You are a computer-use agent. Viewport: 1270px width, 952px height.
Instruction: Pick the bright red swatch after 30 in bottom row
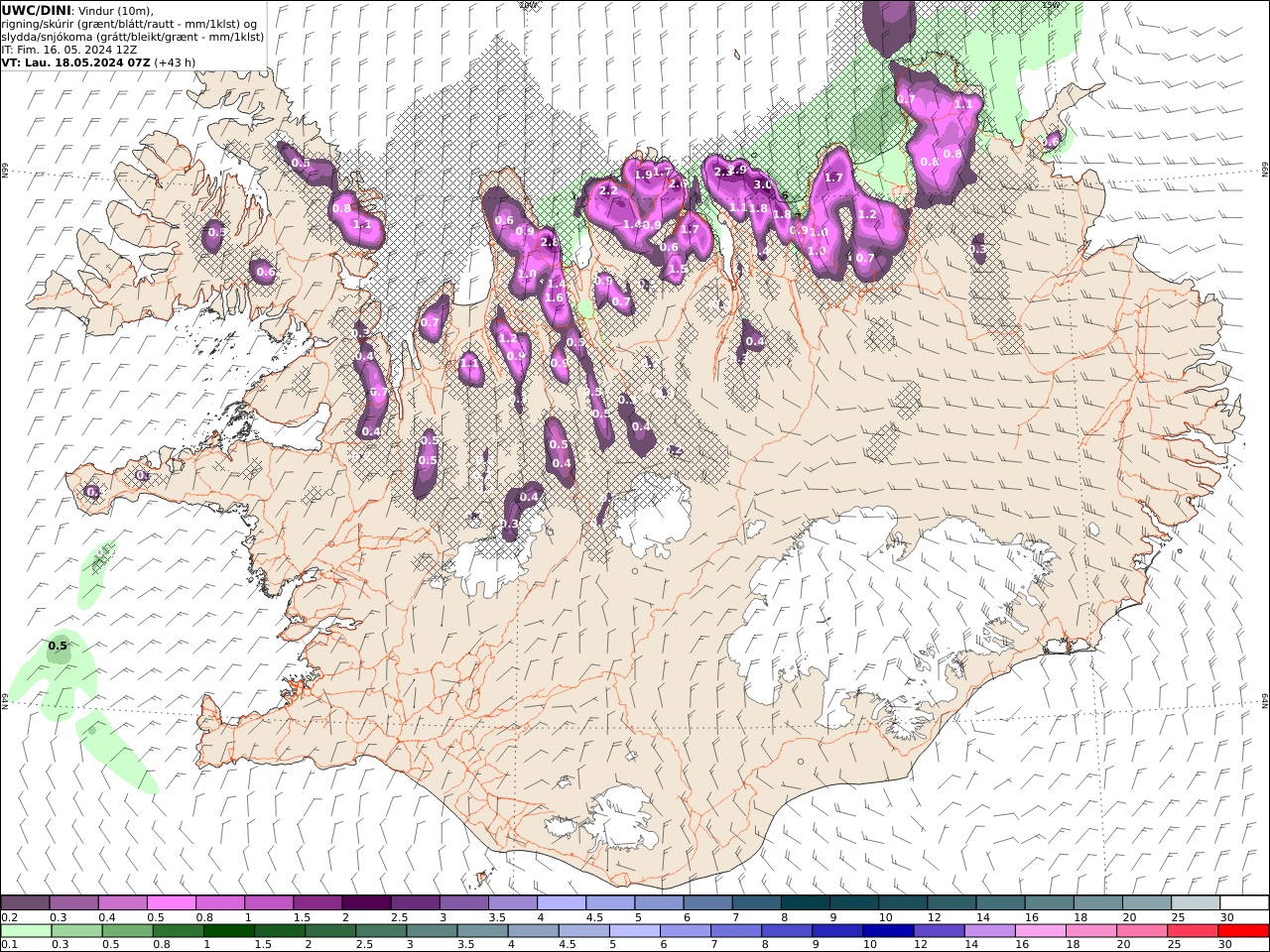(1243, 930)
